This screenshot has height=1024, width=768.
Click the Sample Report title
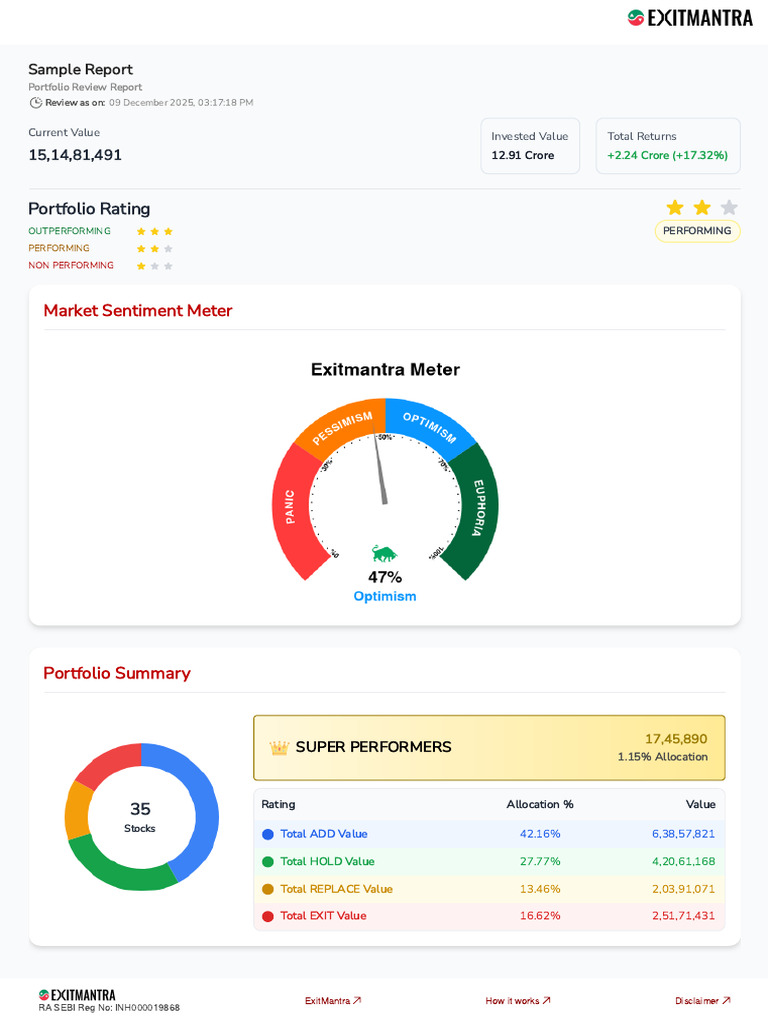click(80, 69)
